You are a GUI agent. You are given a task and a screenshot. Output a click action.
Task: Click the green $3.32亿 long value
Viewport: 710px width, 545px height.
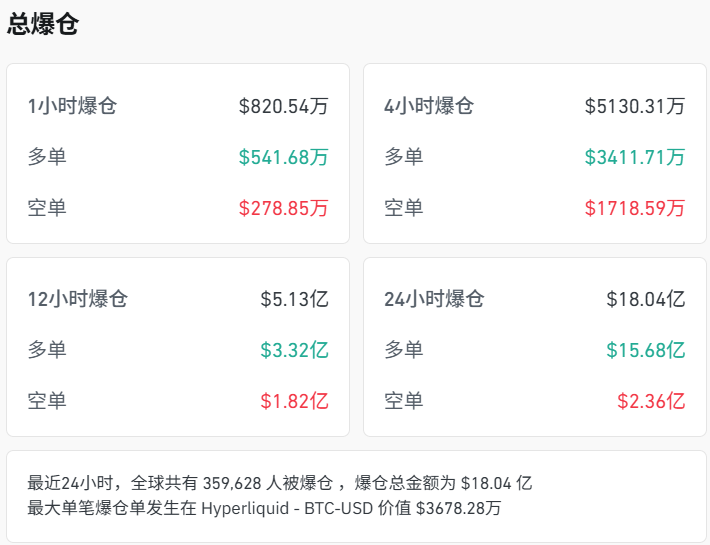[x=295, y=350]
